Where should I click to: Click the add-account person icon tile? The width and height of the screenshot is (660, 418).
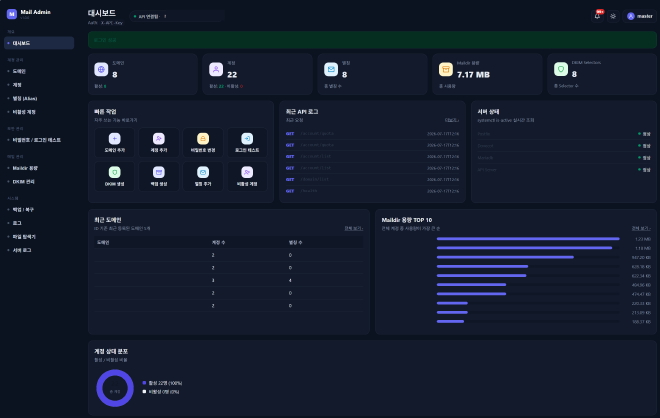(x=159, y=143)
